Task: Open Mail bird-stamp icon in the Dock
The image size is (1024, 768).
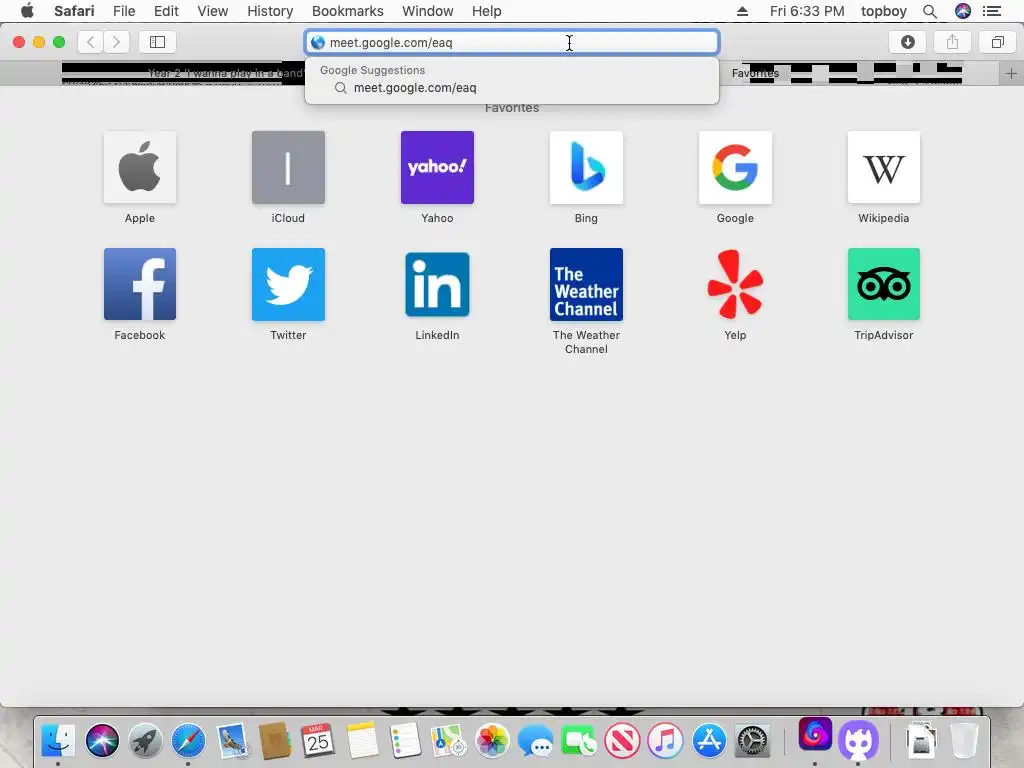Action: click(x=232, y=741)
